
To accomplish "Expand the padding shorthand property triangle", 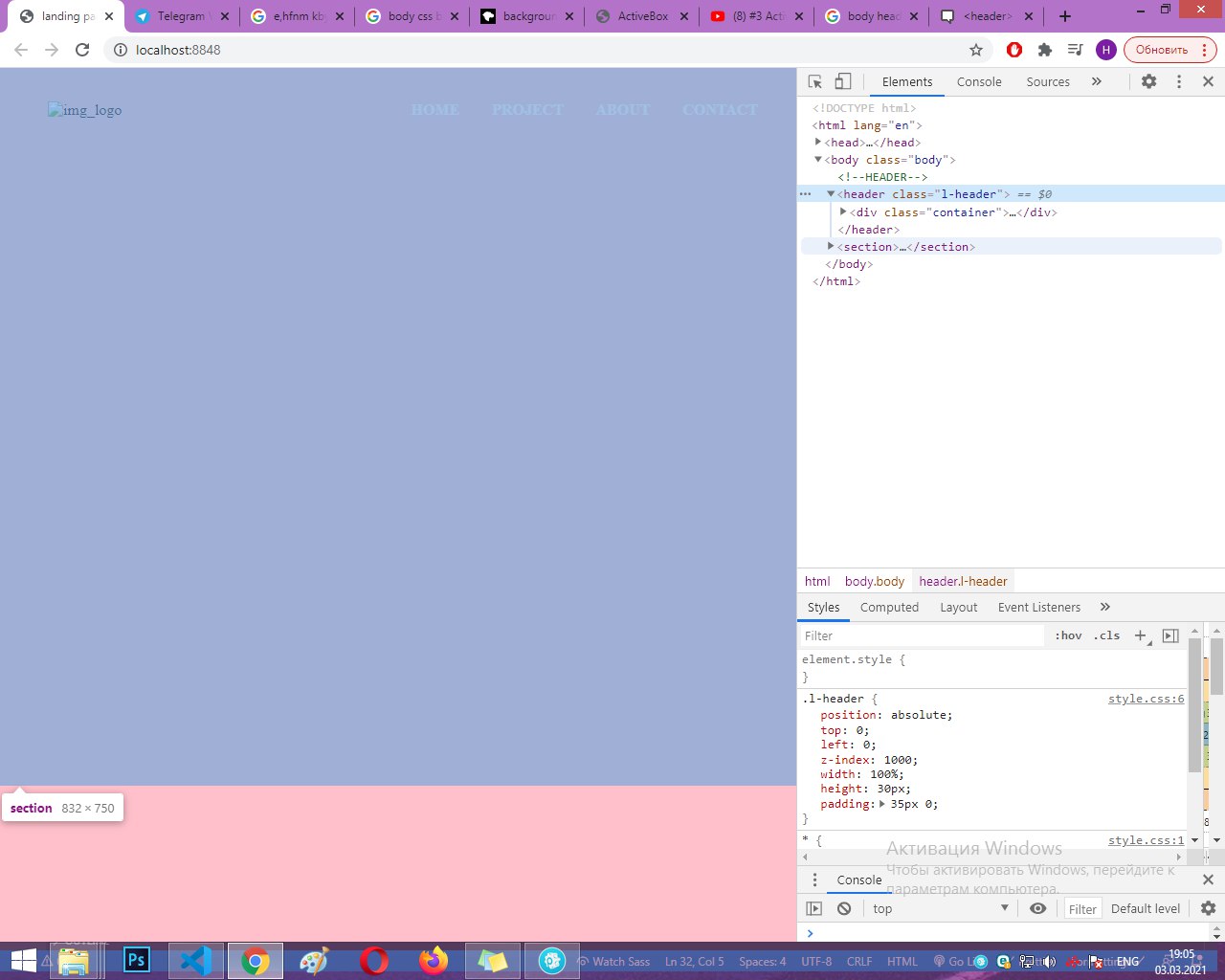I will tap(882, 804).
